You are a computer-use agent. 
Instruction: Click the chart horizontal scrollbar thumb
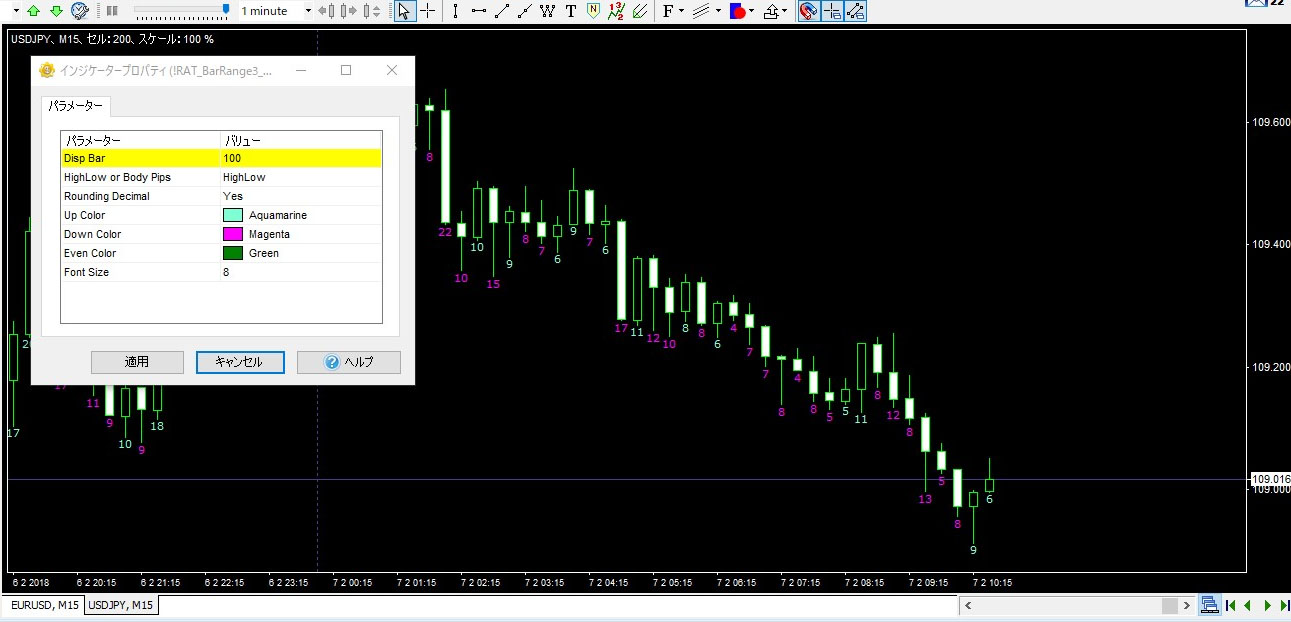pos(1169,605)
